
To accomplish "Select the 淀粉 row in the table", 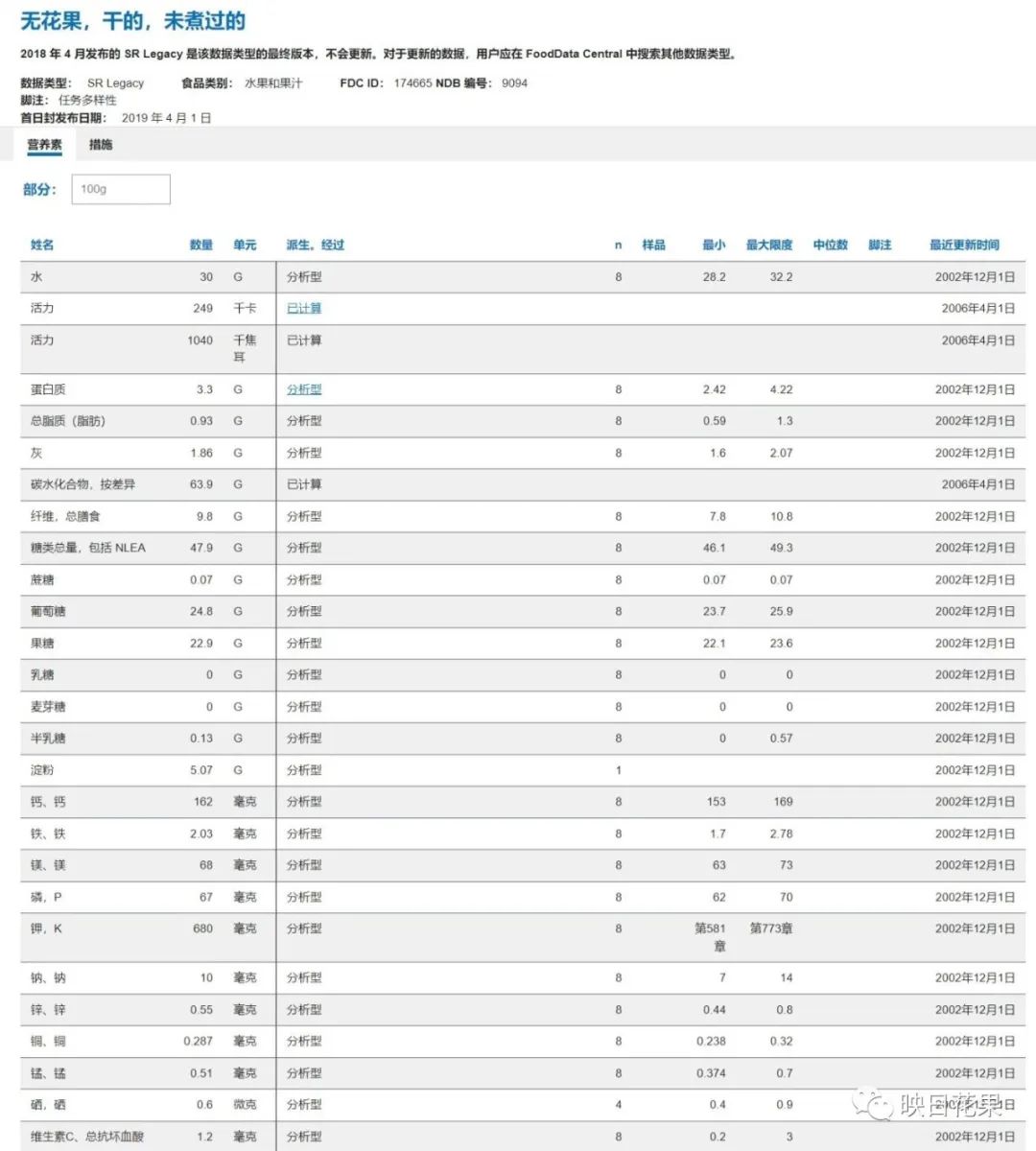I will (x=42, y=770).
